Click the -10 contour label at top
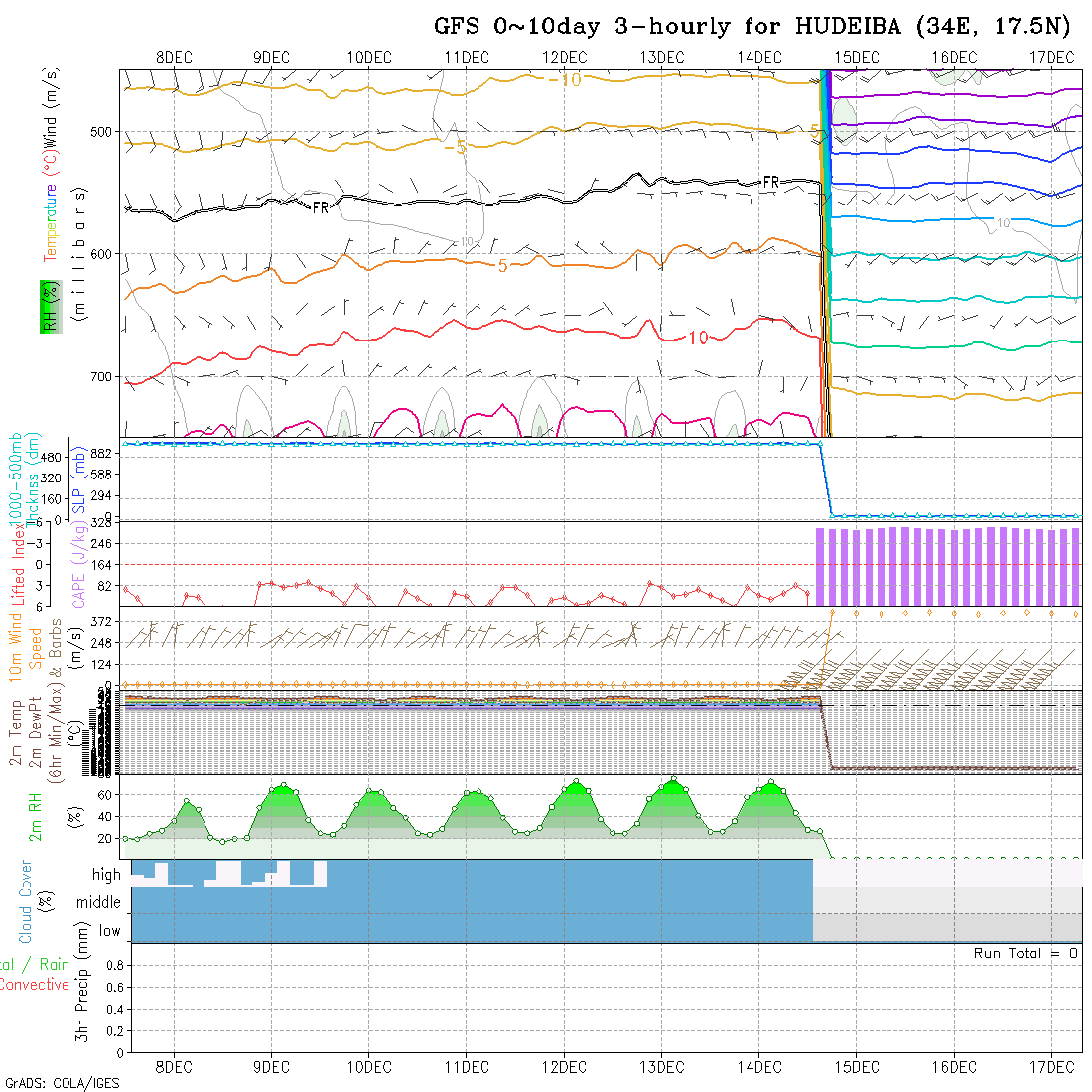The height and width of the screenshot is (1092, 1092). [x=565, y=80]
